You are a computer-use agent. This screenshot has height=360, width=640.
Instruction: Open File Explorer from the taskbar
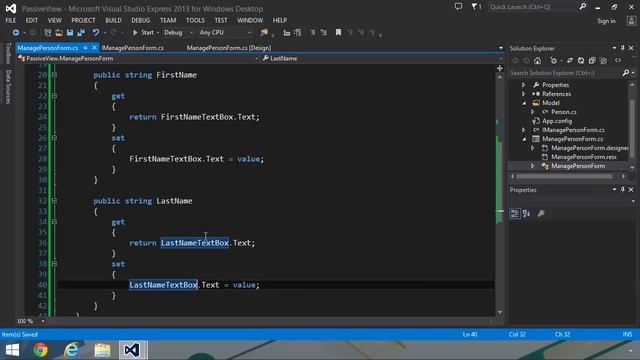tap(102, 350)
